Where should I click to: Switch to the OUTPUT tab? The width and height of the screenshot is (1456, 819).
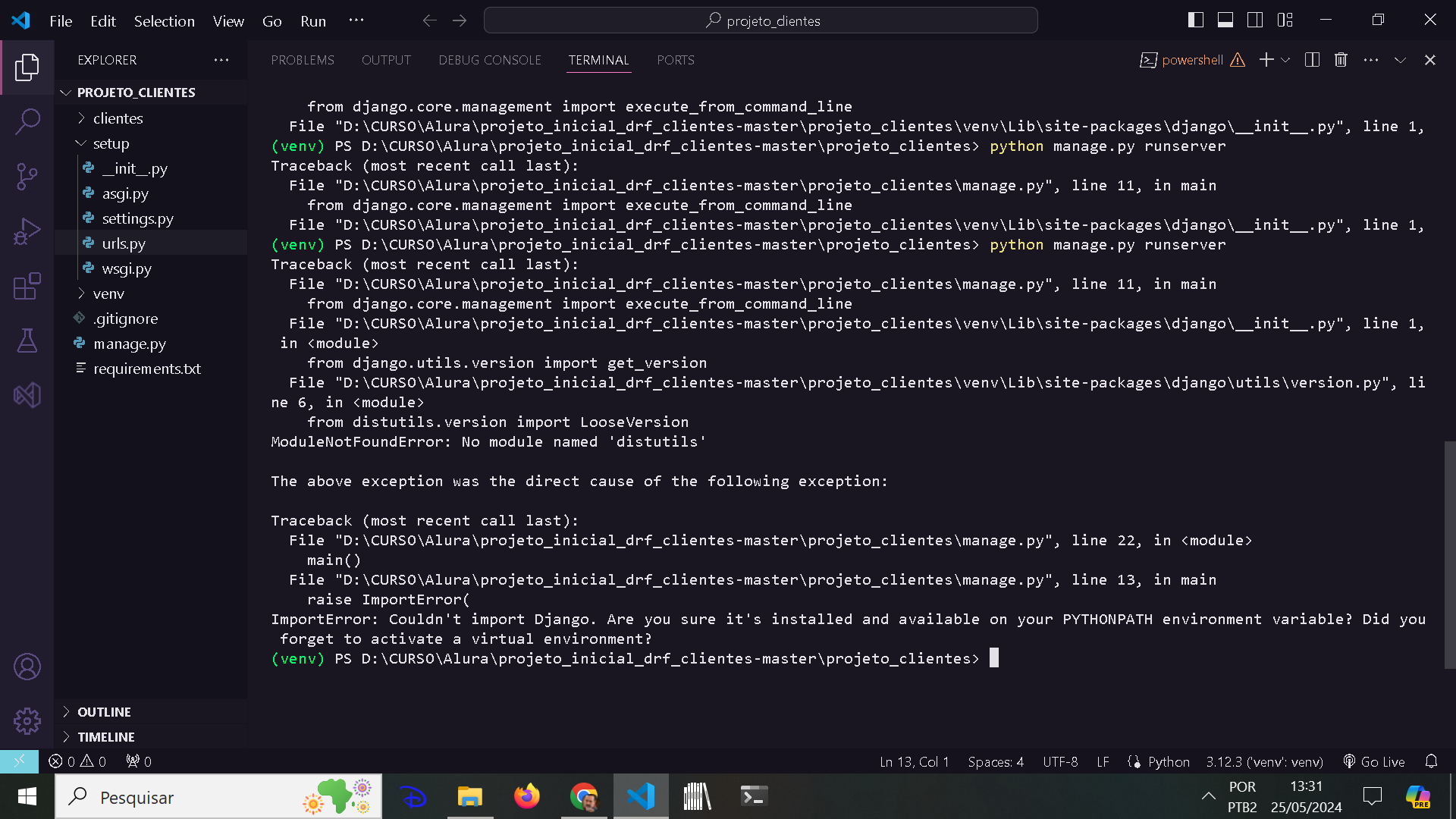tap(385, 60)
